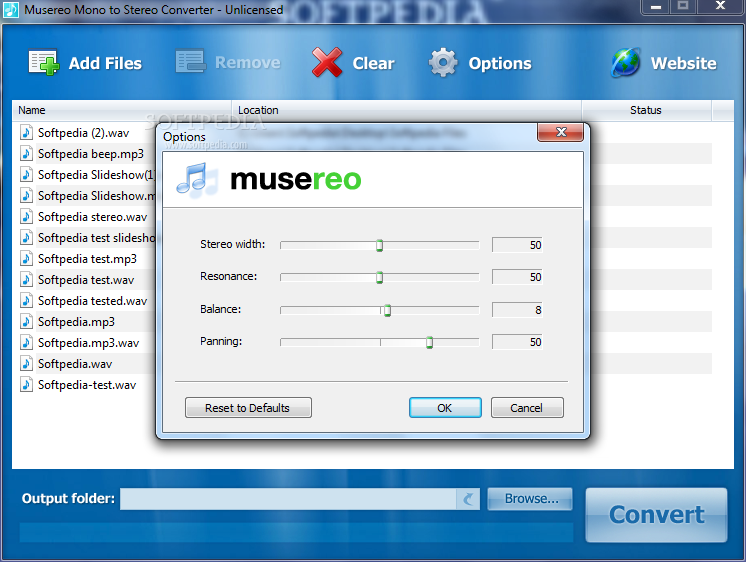Minimize the Musereo main window
The width and height of the screenshot is (746, 562).
click(656, 7)
